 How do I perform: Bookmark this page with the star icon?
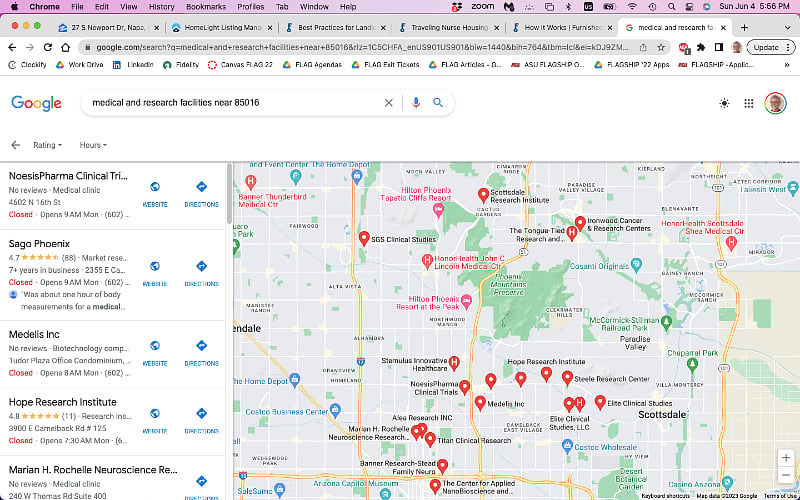661,47
